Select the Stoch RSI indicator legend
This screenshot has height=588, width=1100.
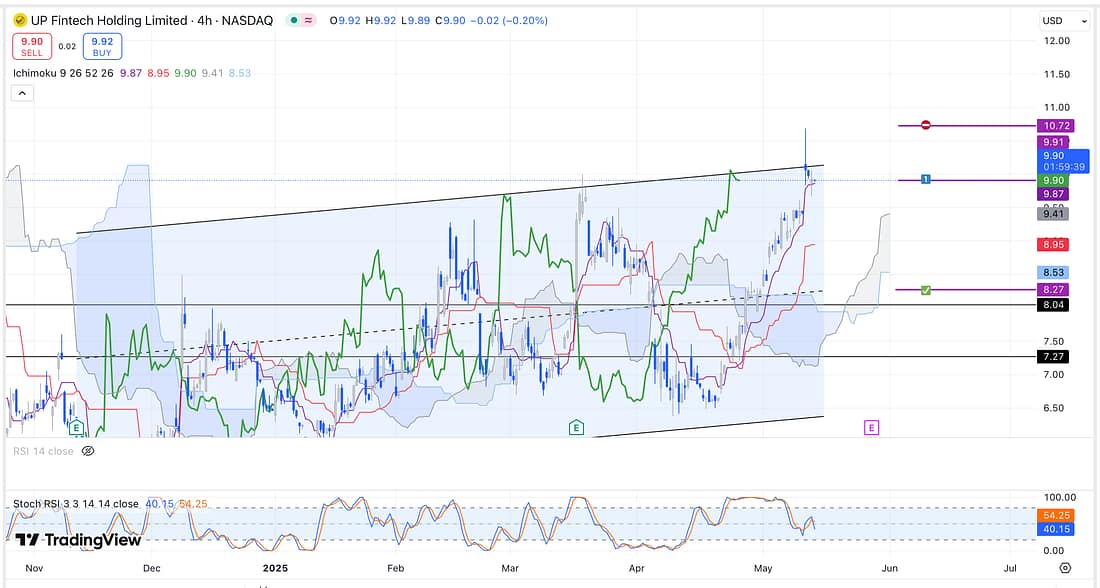[x=75, y=503]
